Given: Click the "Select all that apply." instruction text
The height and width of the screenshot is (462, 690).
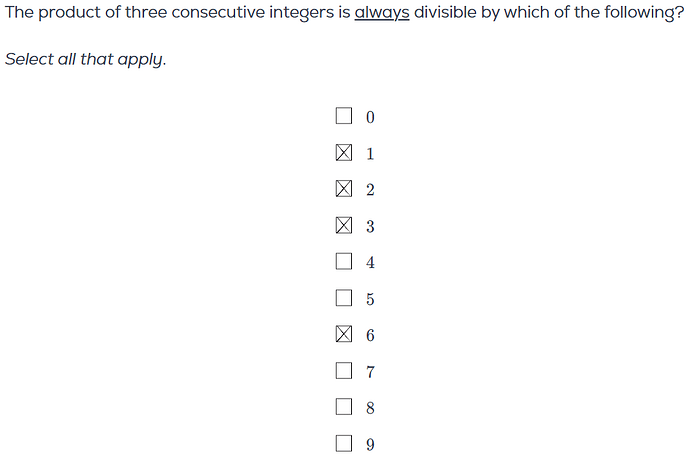Looking at the screenshot, I should coord(86,59).
